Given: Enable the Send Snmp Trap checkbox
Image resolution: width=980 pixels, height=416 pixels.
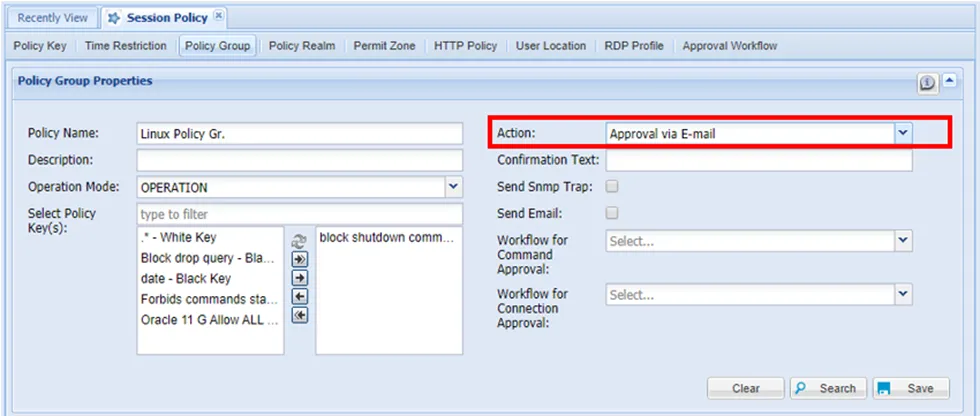Looking at the screenshot, I should click(612, 186).
